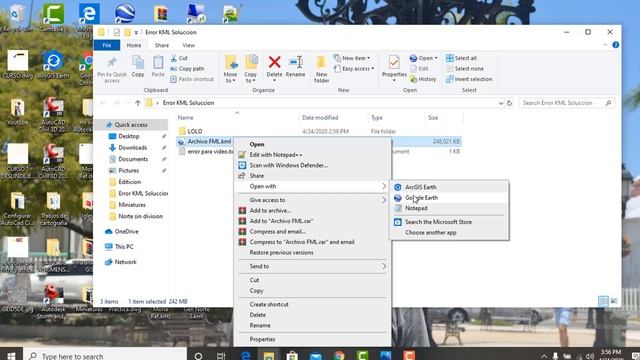Click the Paste icon in the ribbon
640x360 pixels.
(x=158, y=62)
